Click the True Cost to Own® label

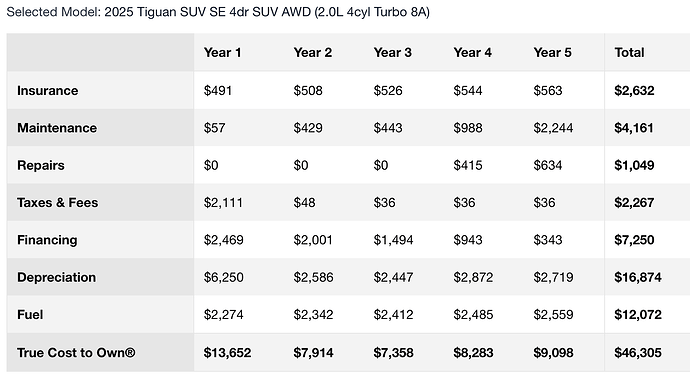76,353
